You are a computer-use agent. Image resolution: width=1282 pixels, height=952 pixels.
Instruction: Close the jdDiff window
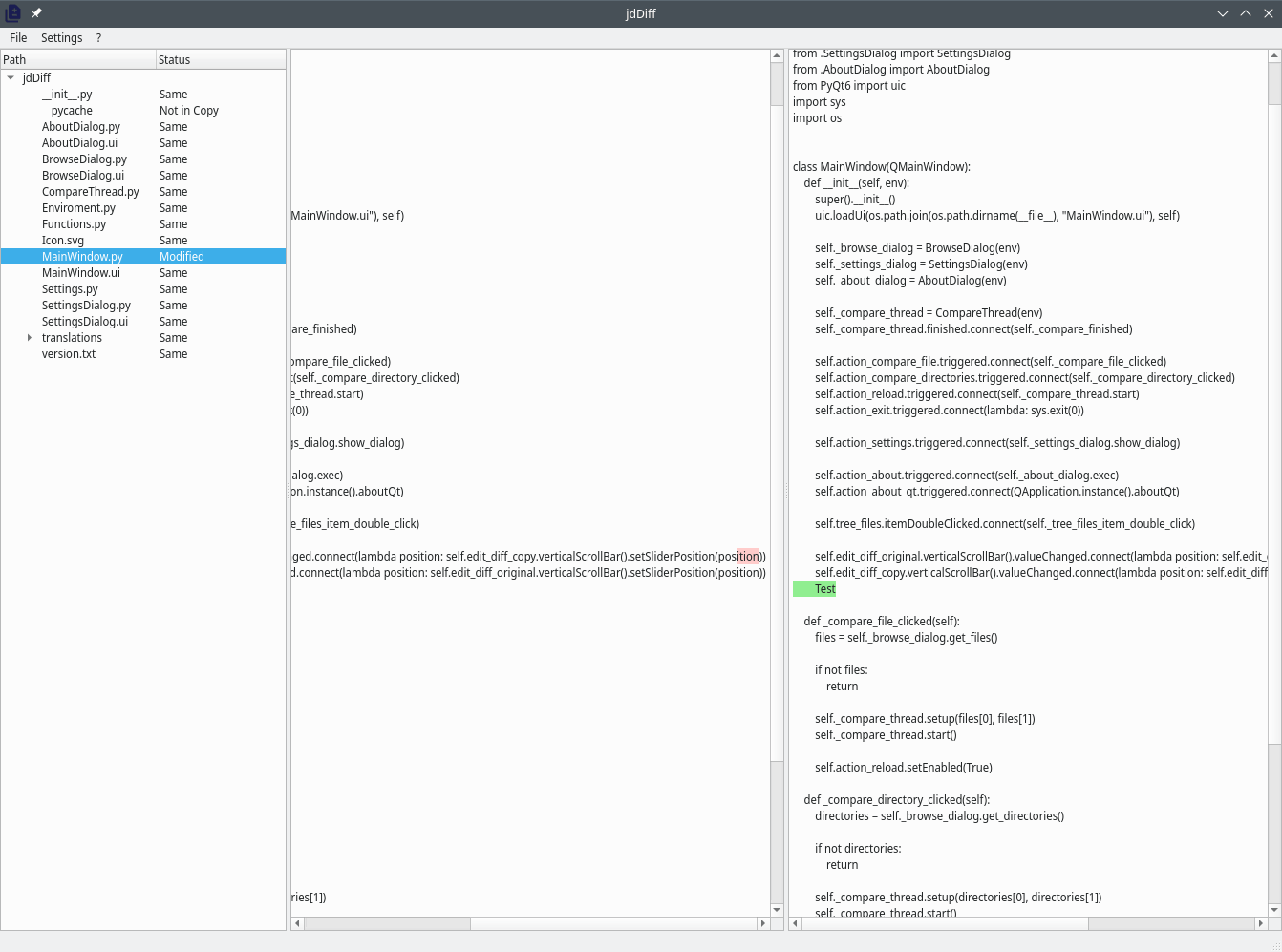[x=1268, y=13]
